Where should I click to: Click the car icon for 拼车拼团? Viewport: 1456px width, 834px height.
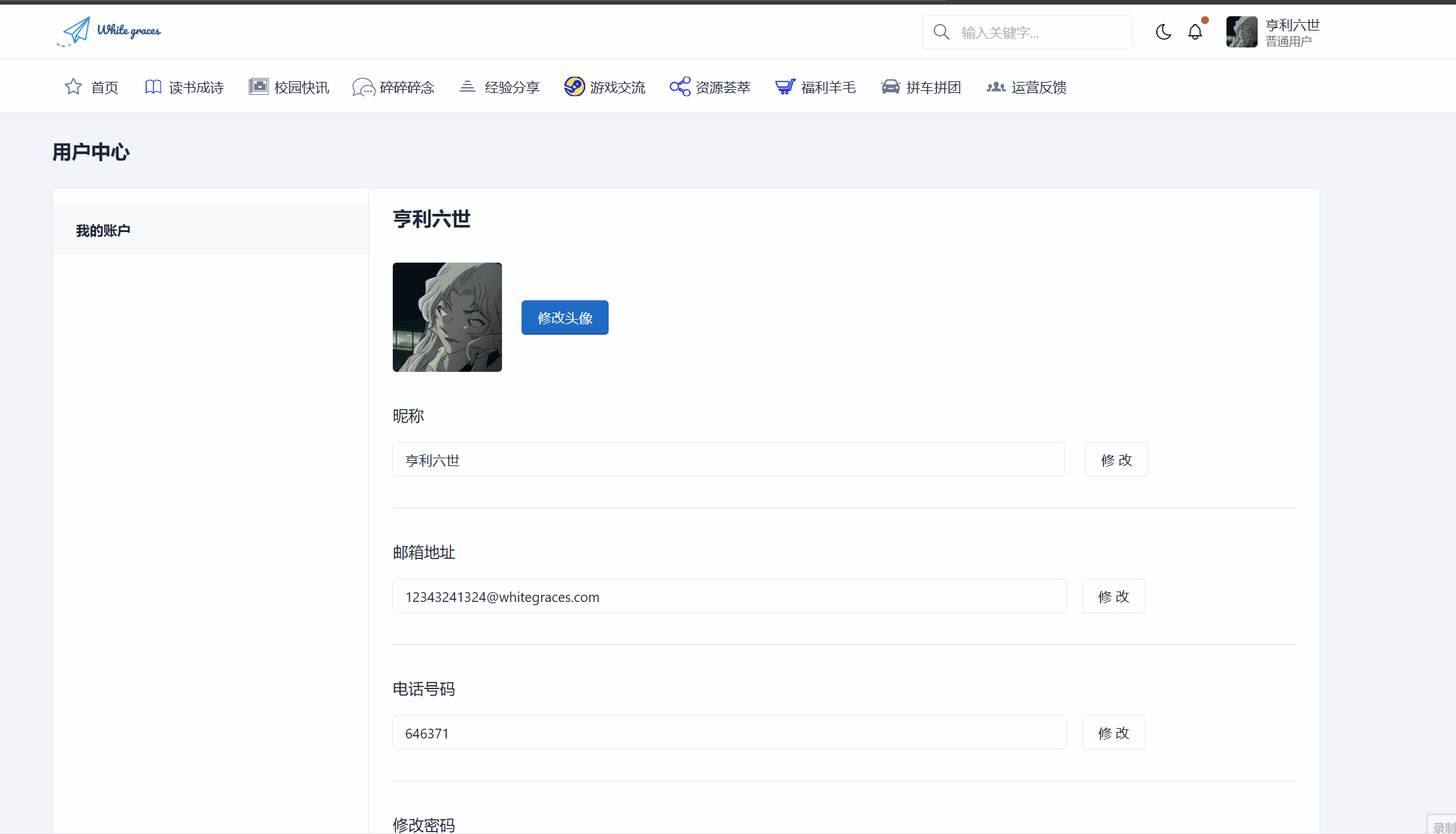tap(890, 86)
